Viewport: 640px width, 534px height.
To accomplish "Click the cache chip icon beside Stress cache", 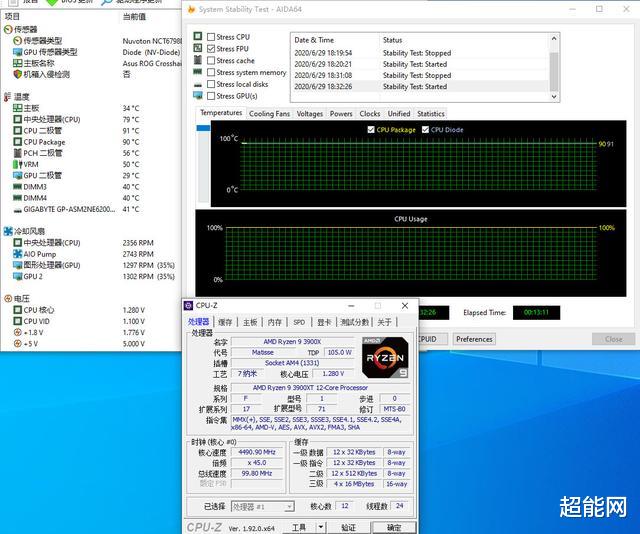I will [198, 60].
